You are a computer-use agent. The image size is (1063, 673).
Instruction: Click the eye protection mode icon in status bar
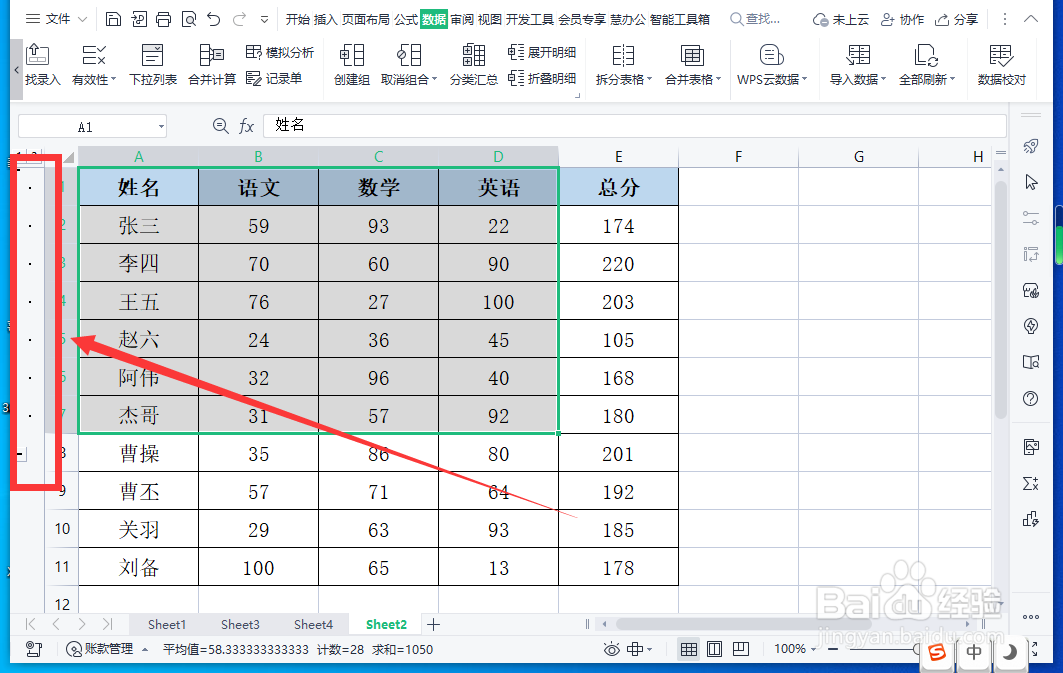pyautogui.click(x=611, y=649)
